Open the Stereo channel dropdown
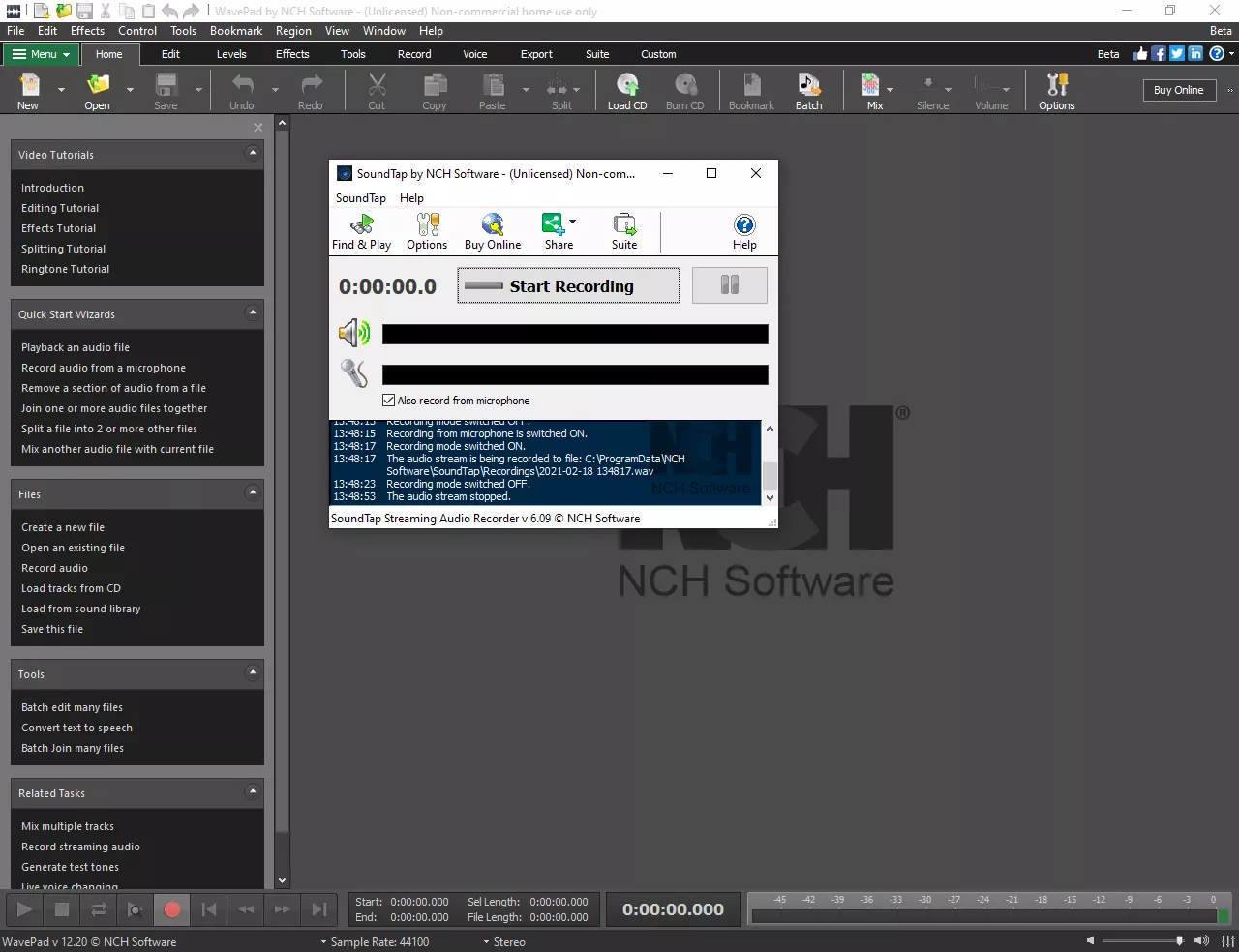Screen dimensions: 1239x952 504,942
